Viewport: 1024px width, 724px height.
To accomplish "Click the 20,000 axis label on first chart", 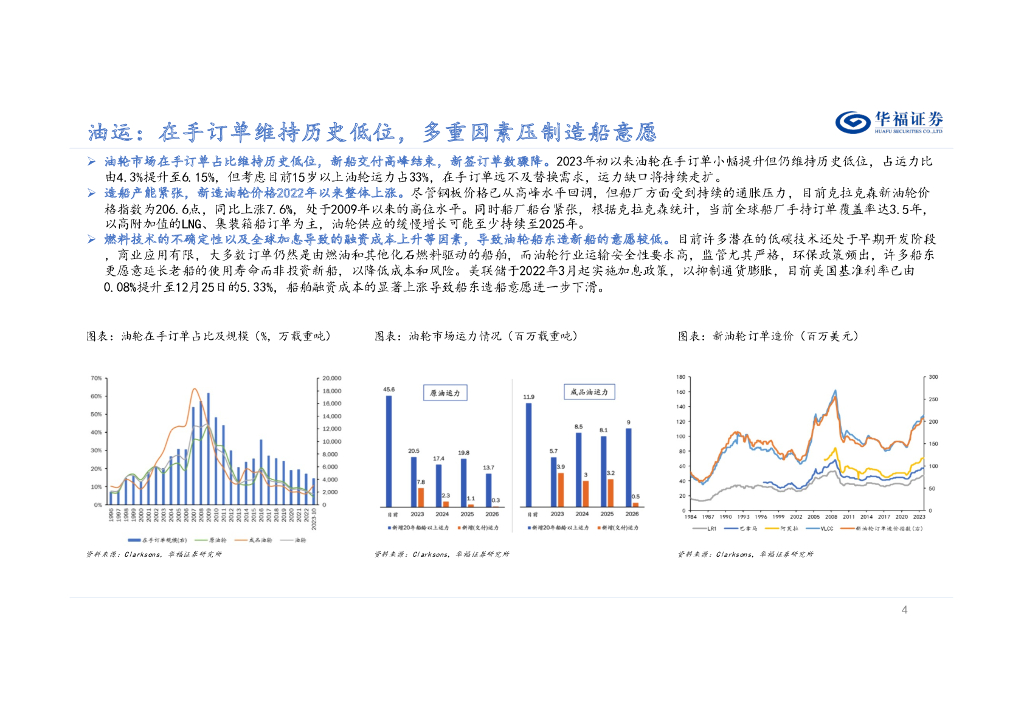I will pyautogui.click(x=332, y=379).
